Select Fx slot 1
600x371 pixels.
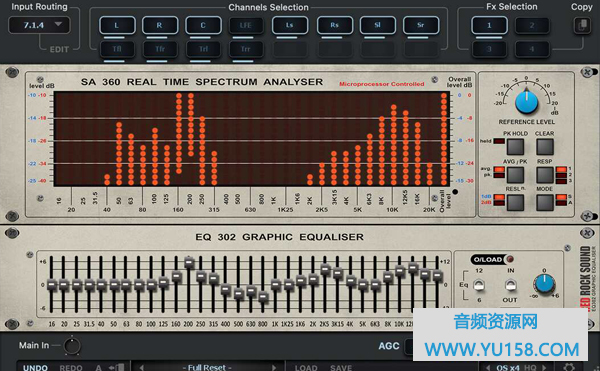[489, 25]
